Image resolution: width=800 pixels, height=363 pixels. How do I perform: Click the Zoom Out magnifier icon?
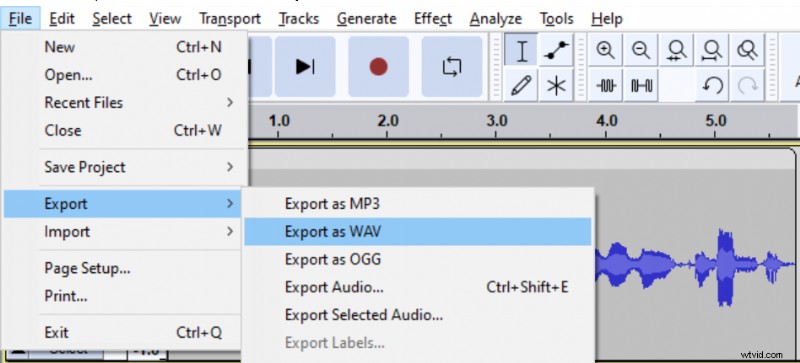641,51
